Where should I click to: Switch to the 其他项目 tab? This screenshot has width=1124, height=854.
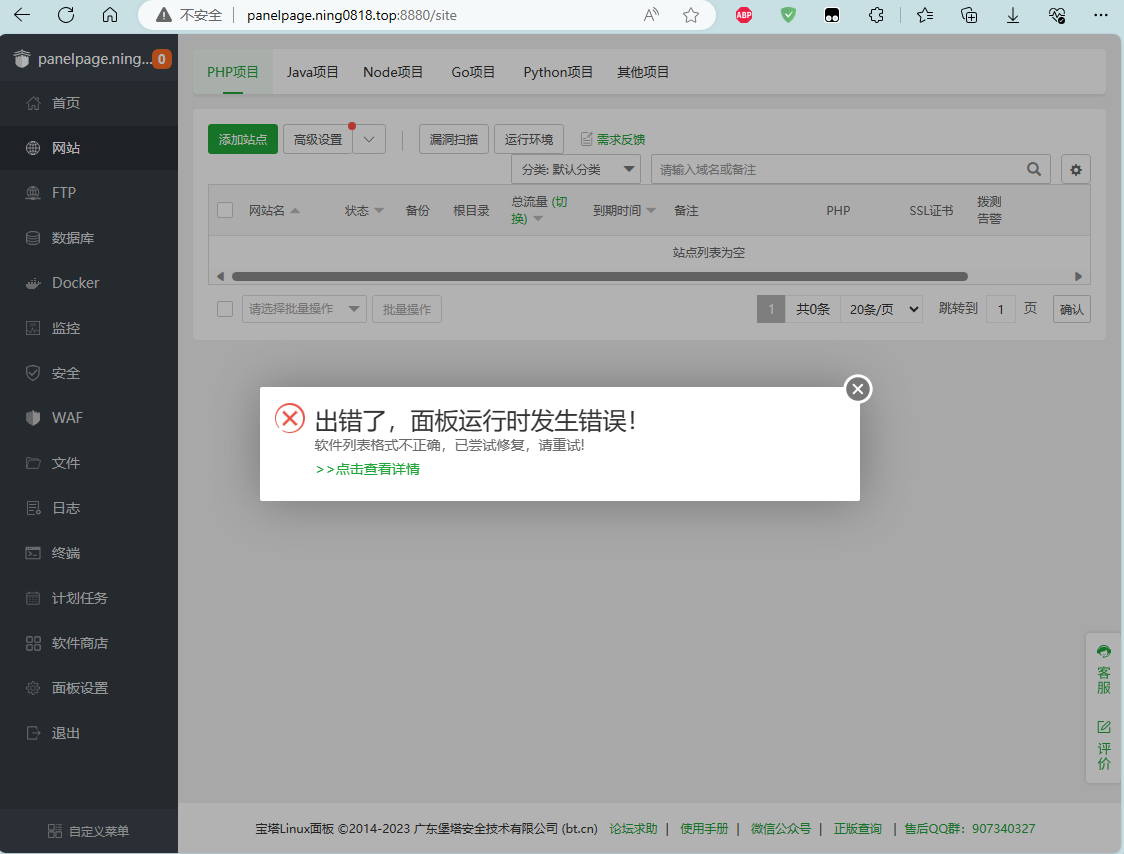(643, 72)
